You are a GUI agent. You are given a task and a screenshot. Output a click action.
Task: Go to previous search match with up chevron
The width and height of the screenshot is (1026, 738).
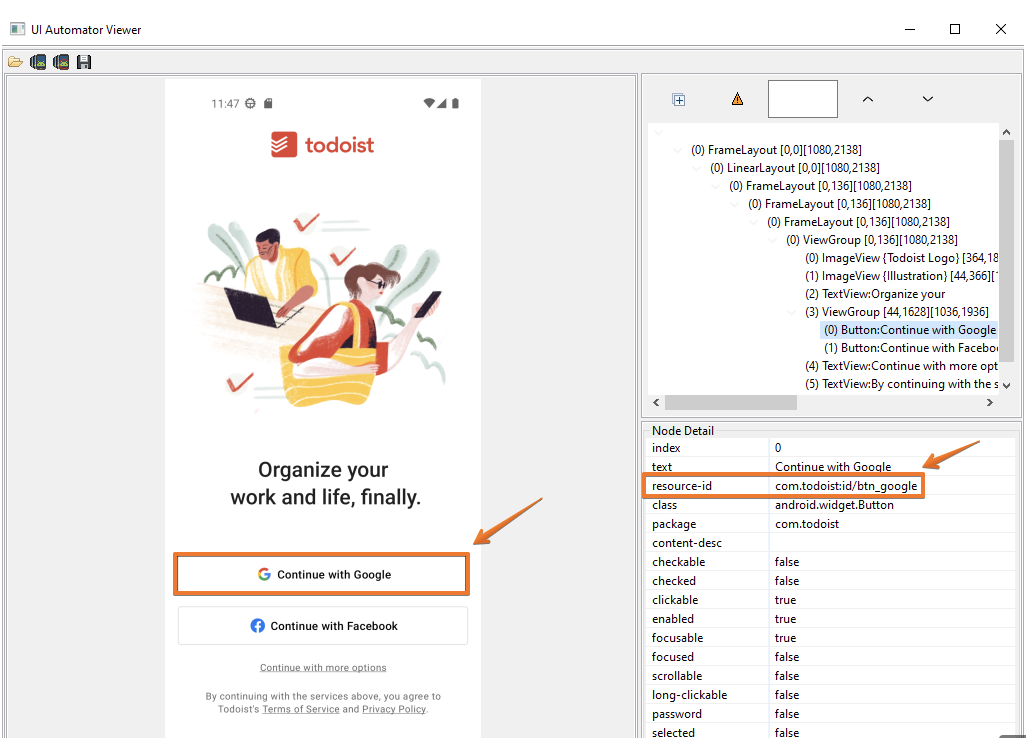(868, 99)
